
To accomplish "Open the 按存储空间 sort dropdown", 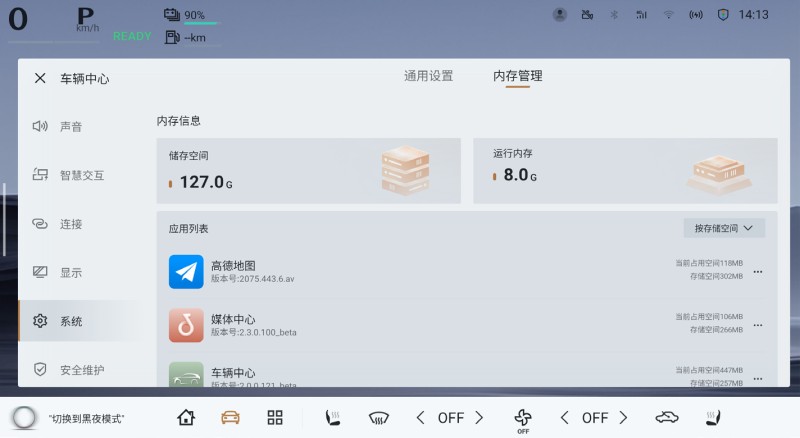I will (724, 228).
